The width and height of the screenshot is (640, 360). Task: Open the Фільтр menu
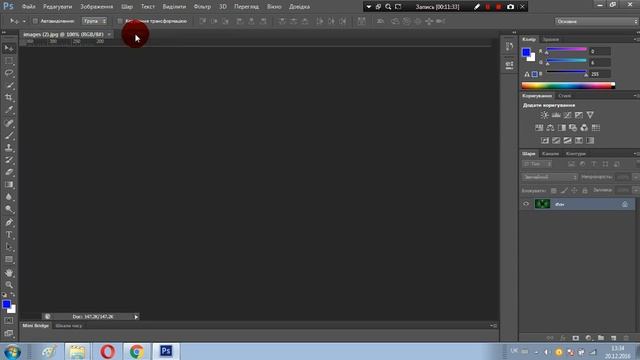coord(202,7)
